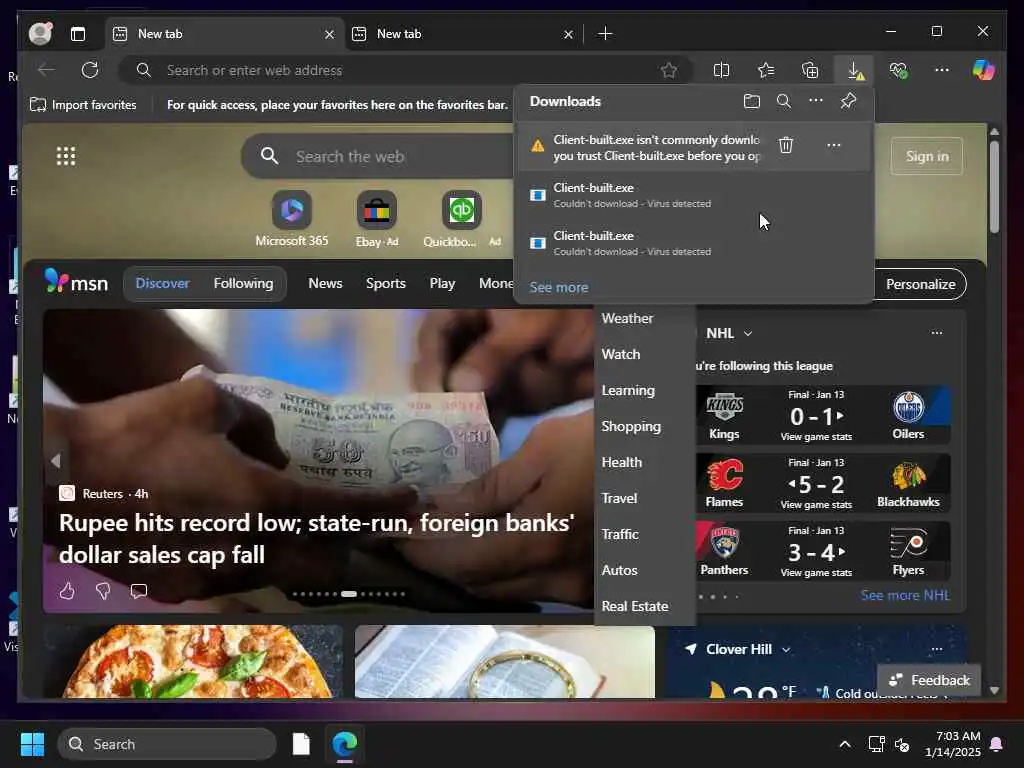Choose Health from the overflow menu

(x=622, y=462)
